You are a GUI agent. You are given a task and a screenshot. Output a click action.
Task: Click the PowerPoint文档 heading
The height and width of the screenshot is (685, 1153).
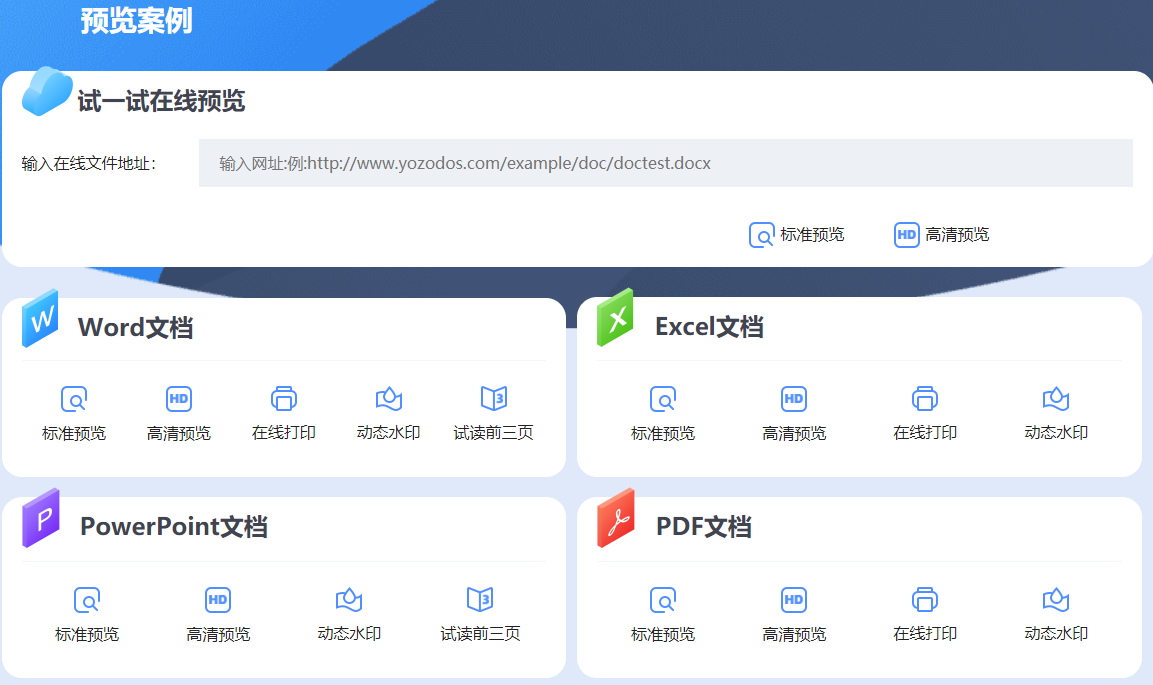click(174, 527)
